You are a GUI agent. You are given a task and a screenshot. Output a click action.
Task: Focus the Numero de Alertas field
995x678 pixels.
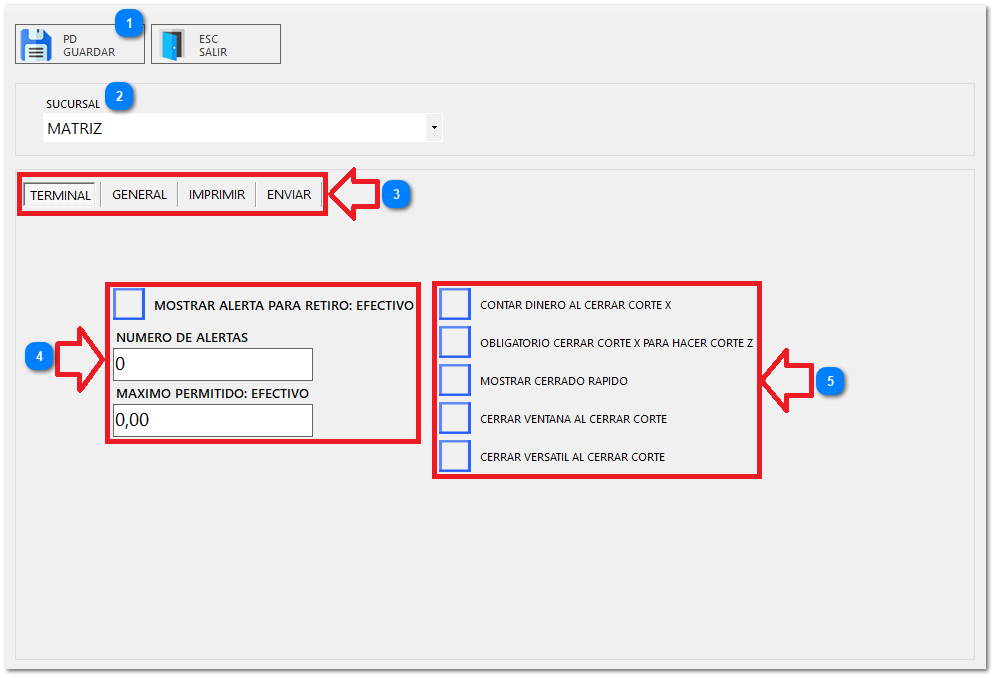(213, 364)
